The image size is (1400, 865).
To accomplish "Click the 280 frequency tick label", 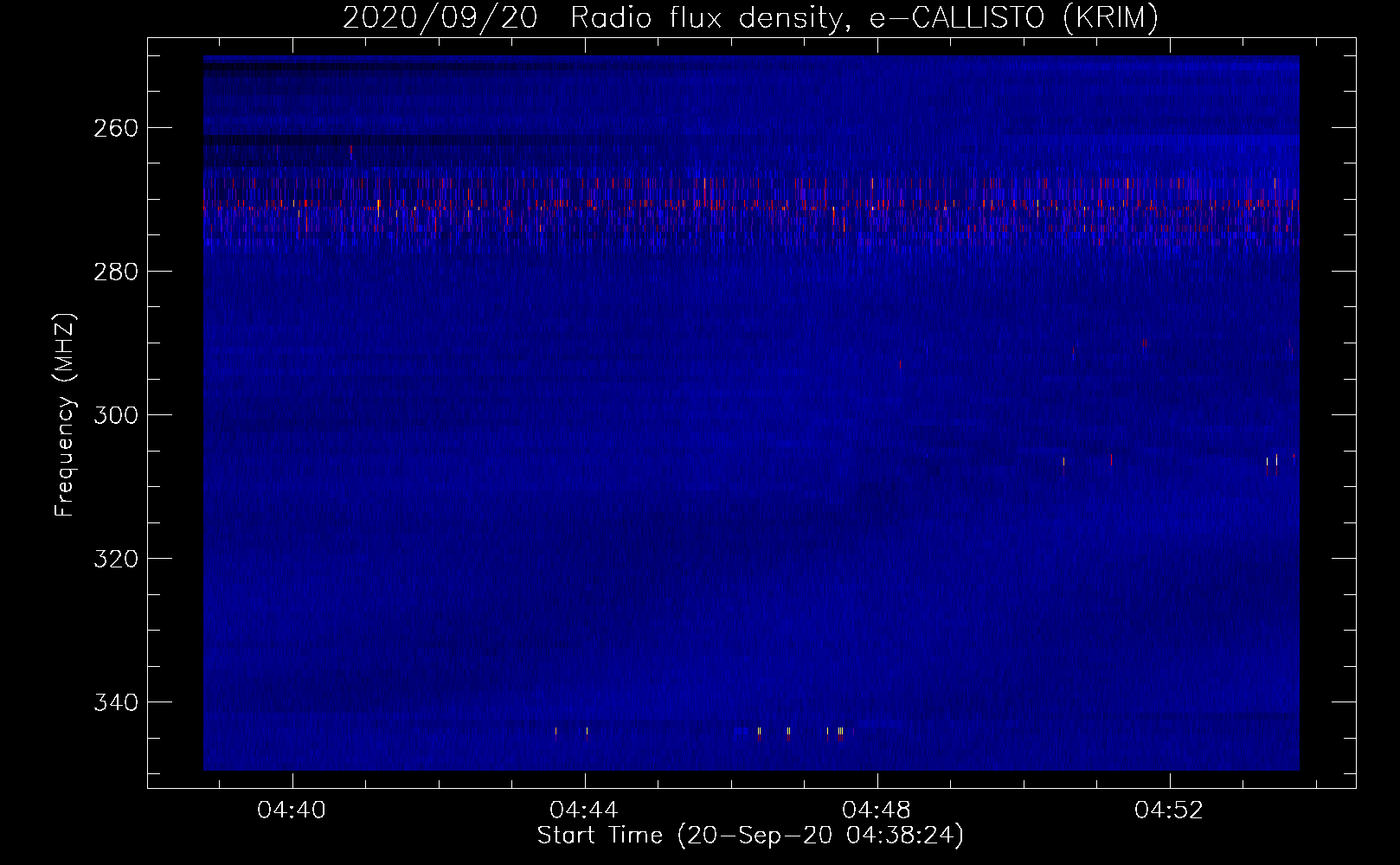I will pyautogui.click(x=115, y=272).
